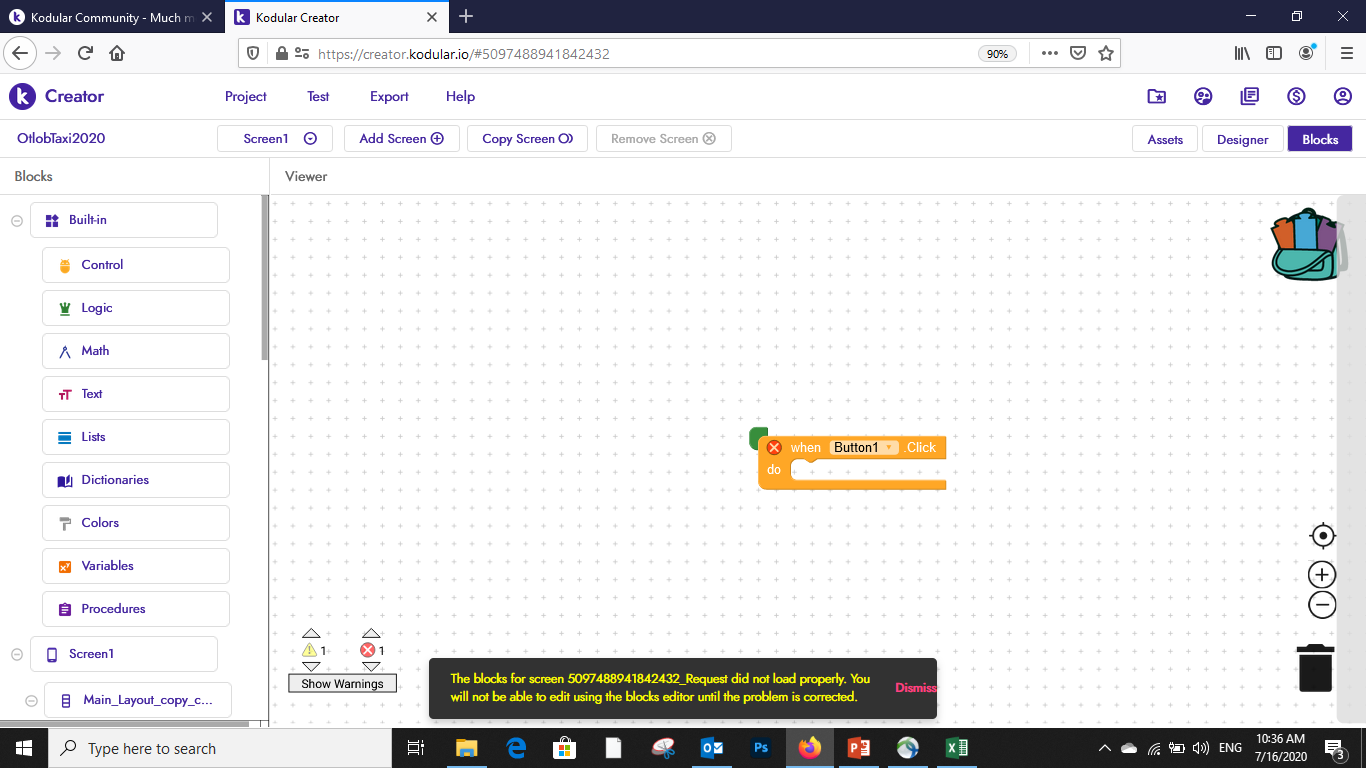The image size is (1366, 768).
Task: Open the documentation library icon in header
Action: [1249, 97]
